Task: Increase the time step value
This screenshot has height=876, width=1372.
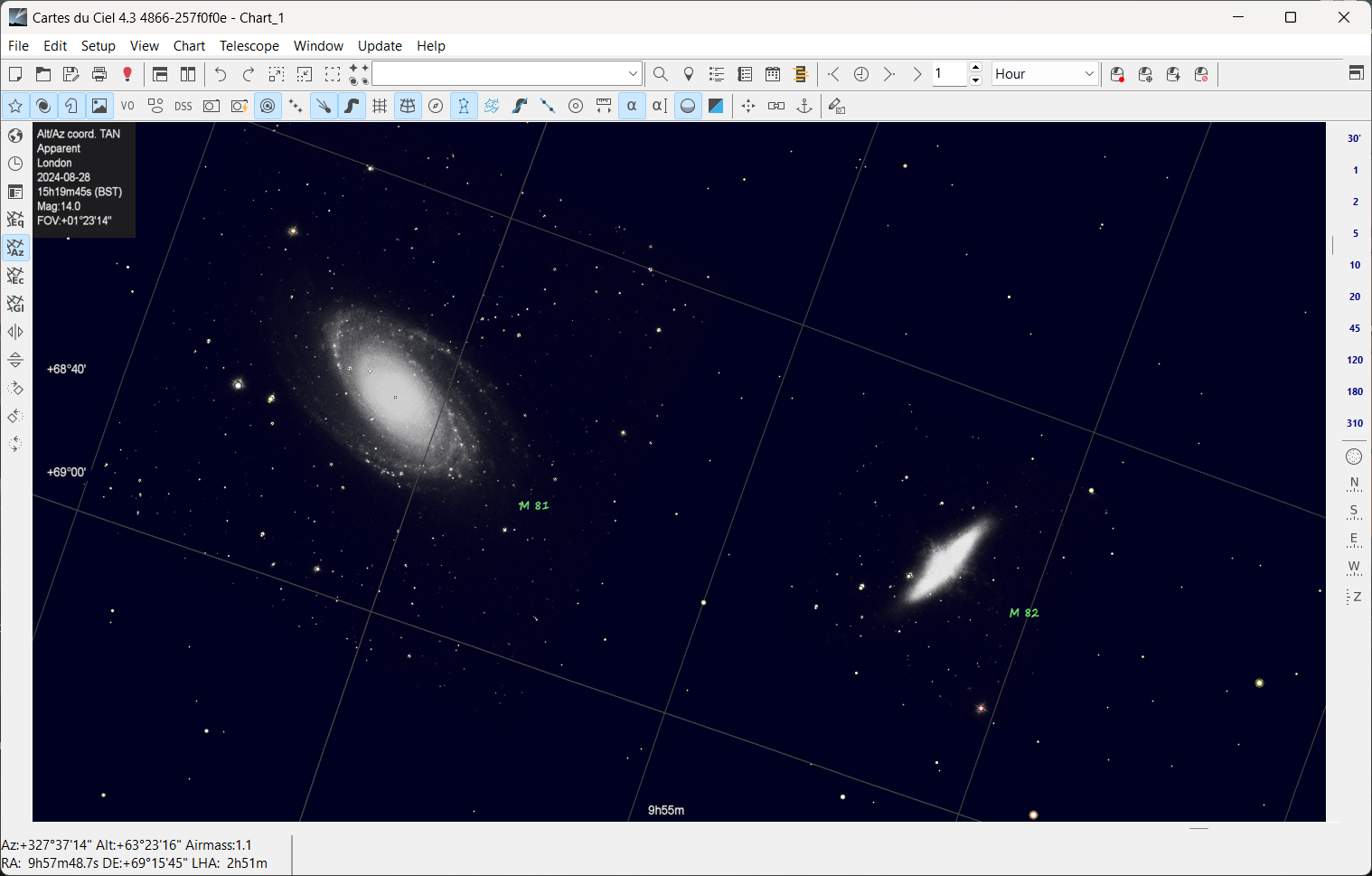Action: tap(975, 68)
